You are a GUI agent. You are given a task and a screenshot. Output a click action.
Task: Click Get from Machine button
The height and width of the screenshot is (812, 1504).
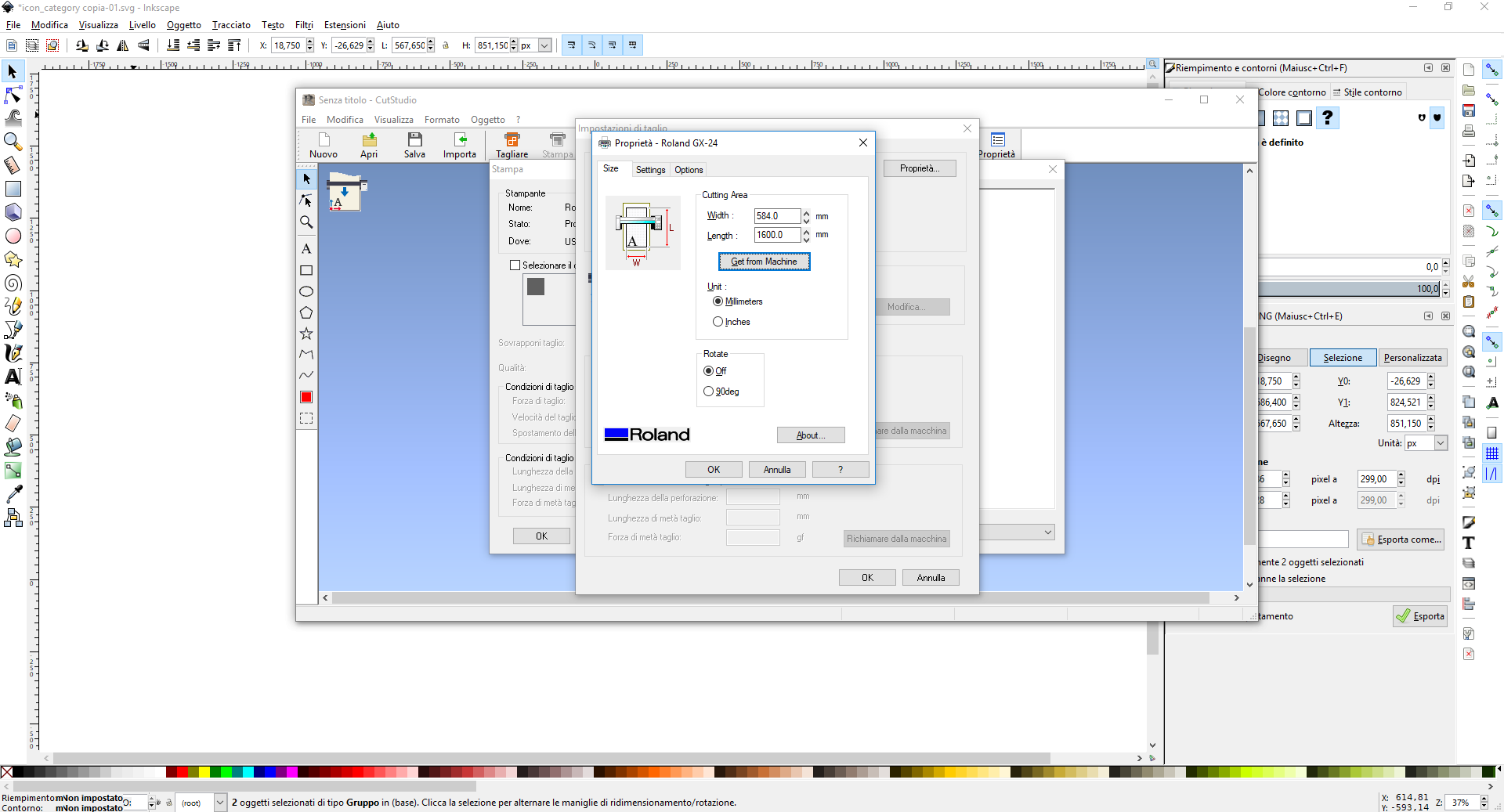764,262
